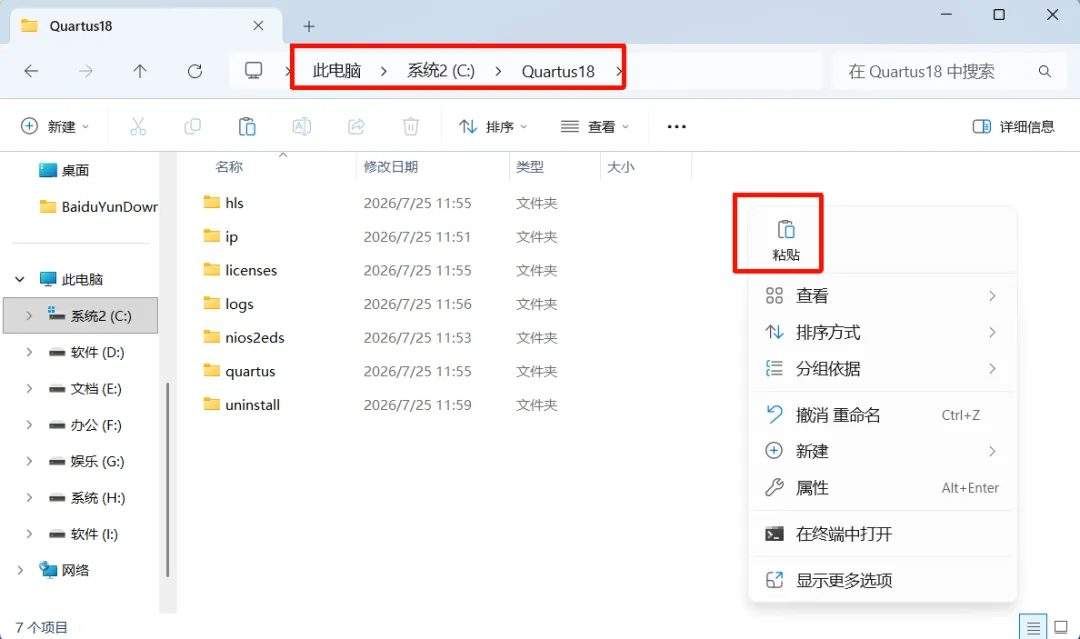Collapse the 此电脑 tree node
This screenshot has height=639, width=1080.
[x=20, y=280]
